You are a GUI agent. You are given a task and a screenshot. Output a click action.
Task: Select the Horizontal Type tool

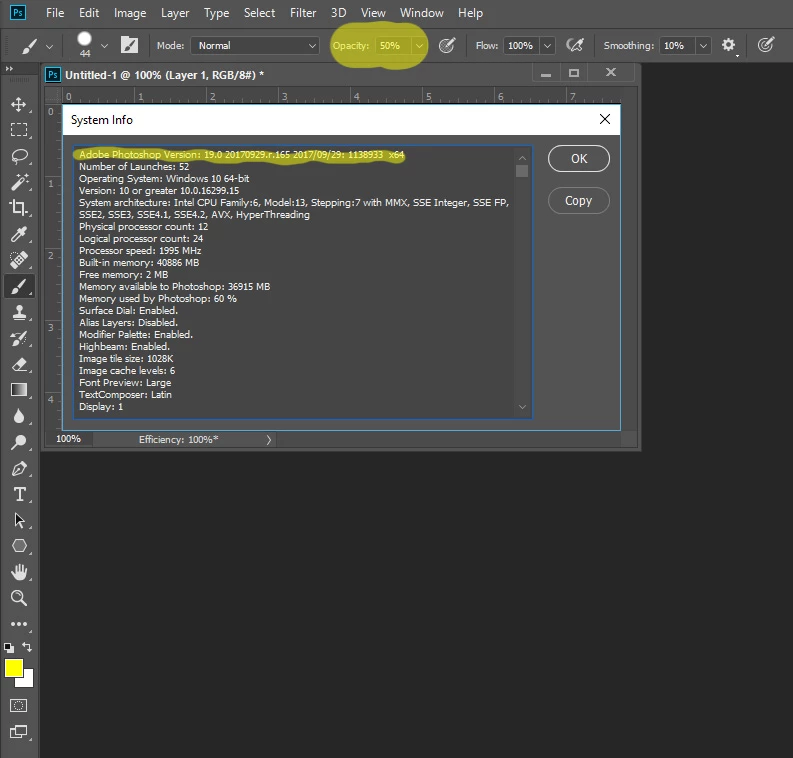click(x=19, y=494)
